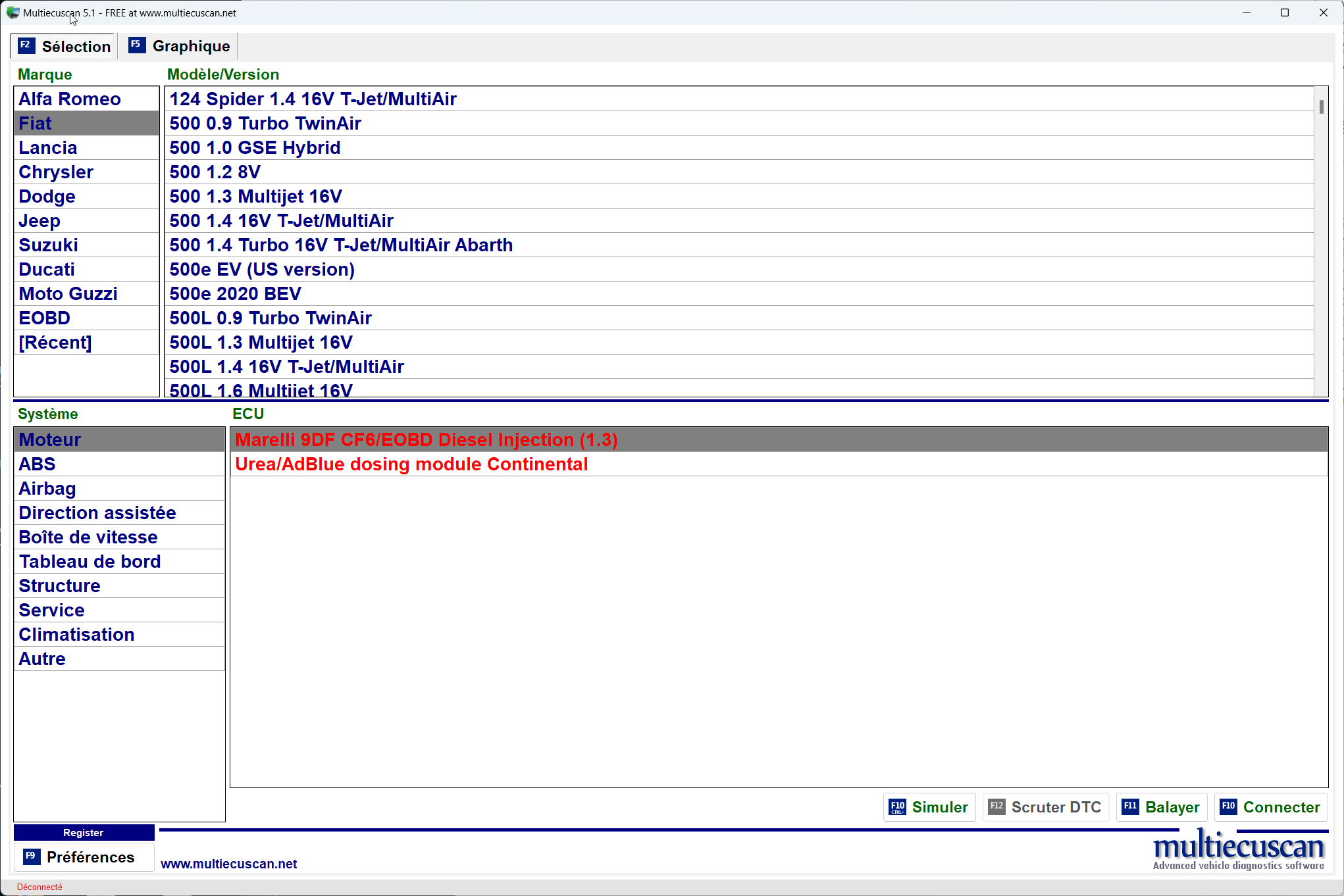Screen dimensions: 1344x896
Task: Click the F10 icon on Simuler button
Action: (897, 807)
